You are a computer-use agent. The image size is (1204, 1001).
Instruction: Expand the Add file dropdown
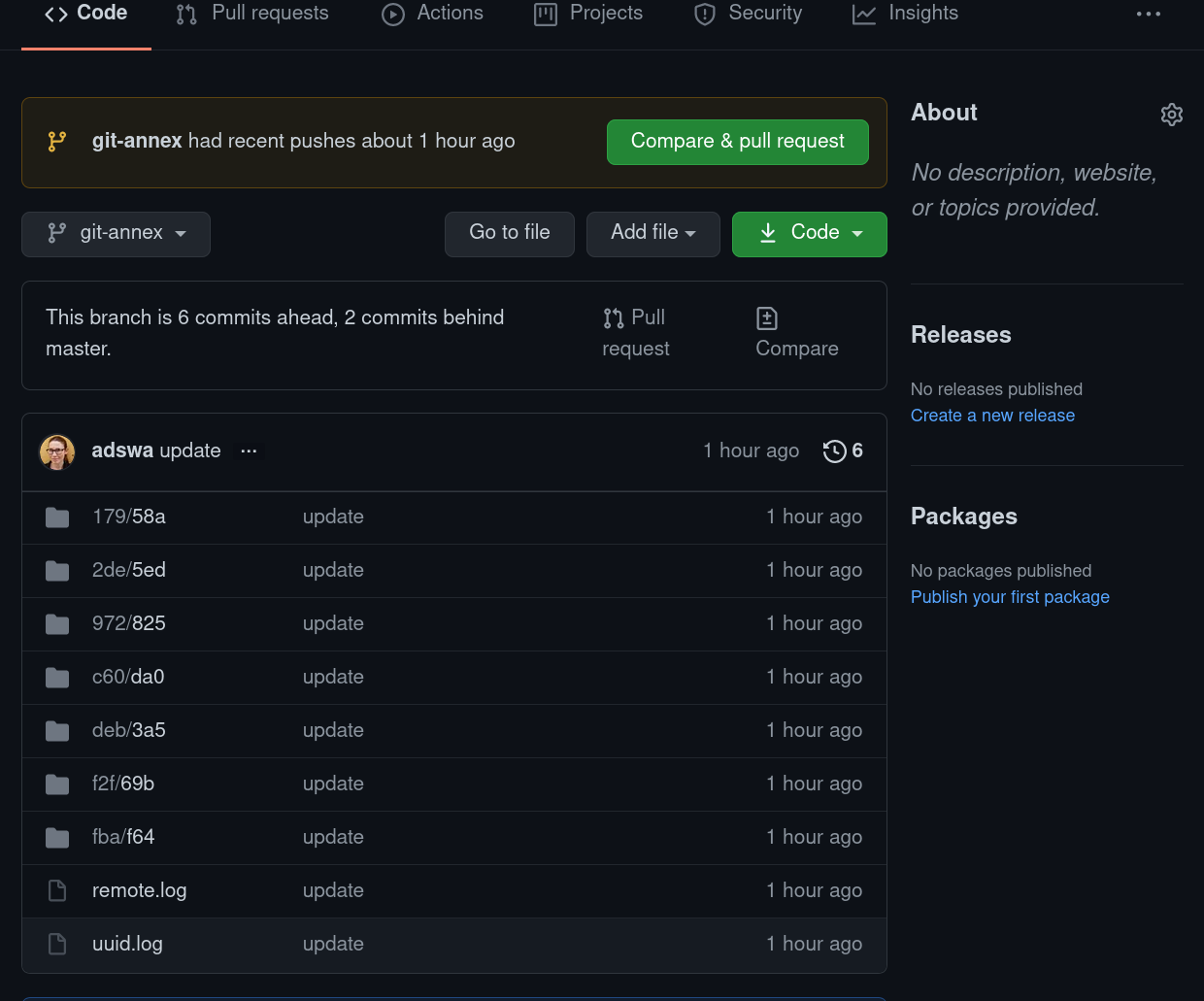coord(652,234)
